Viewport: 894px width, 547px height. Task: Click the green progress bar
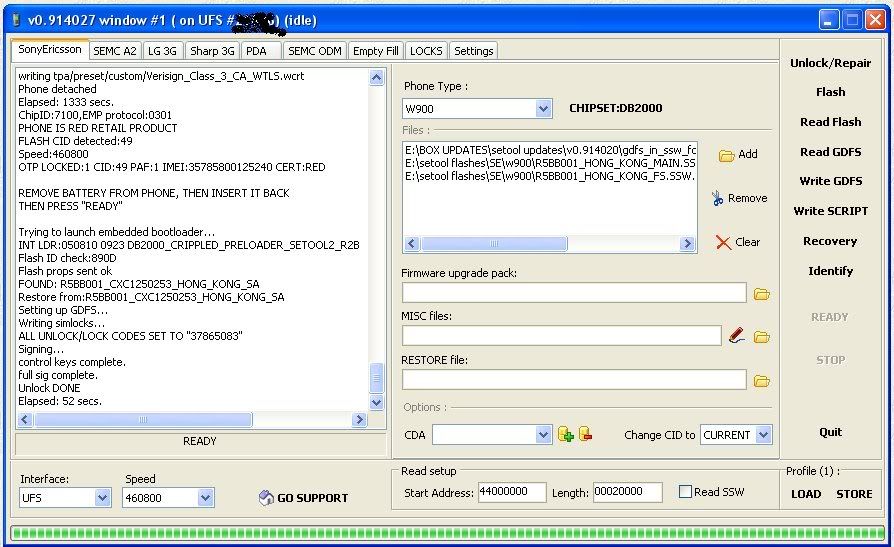point(447,533)
